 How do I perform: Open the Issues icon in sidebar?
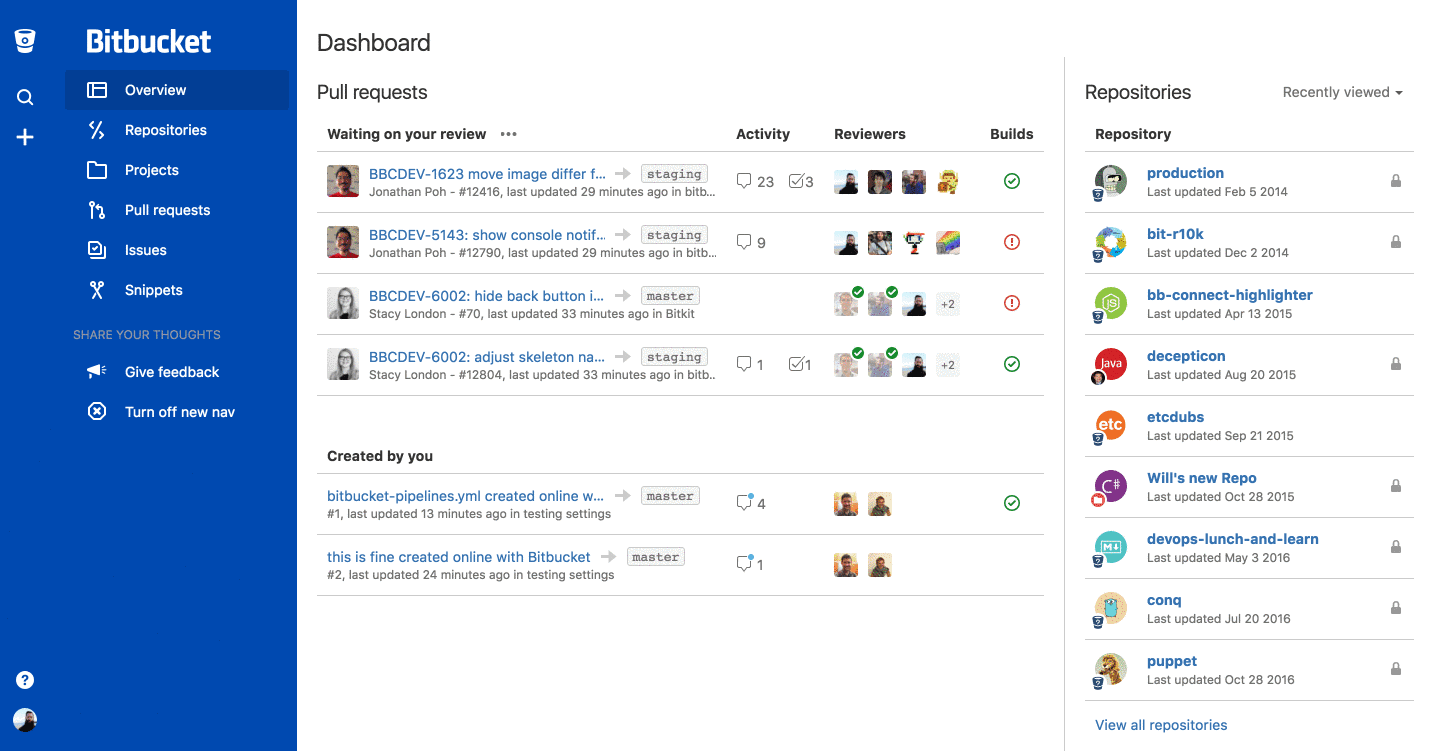point(96,250)
